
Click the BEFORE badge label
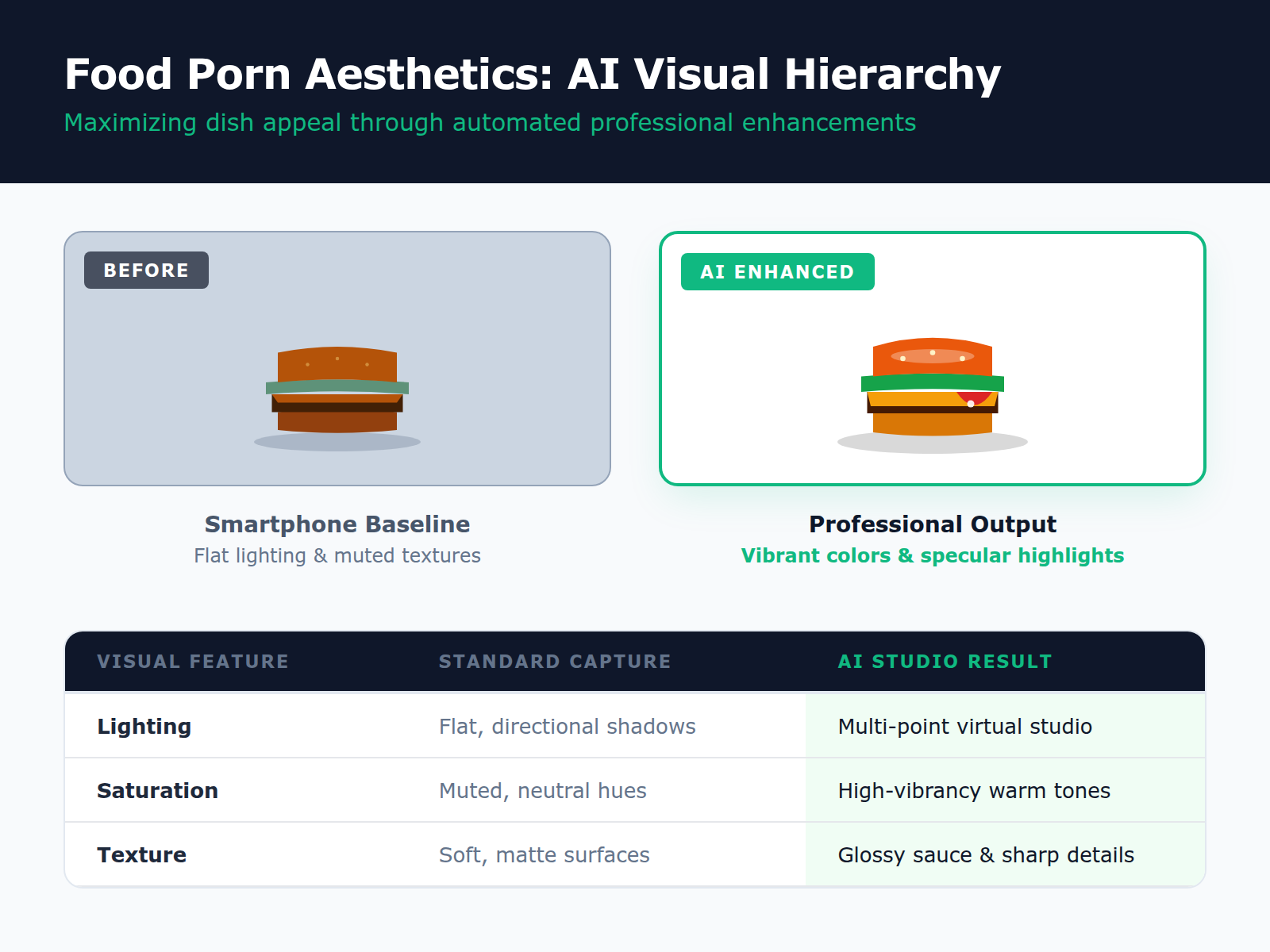coord(145,270)
